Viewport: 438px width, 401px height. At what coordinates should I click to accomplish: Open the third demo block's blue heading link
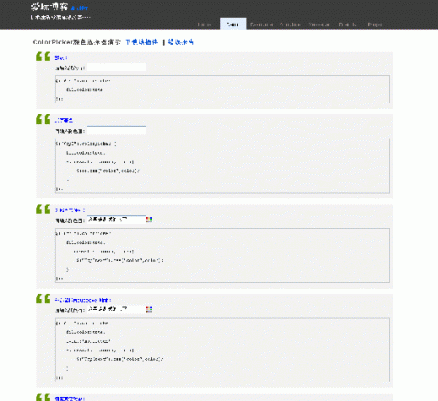click(70, 210)
